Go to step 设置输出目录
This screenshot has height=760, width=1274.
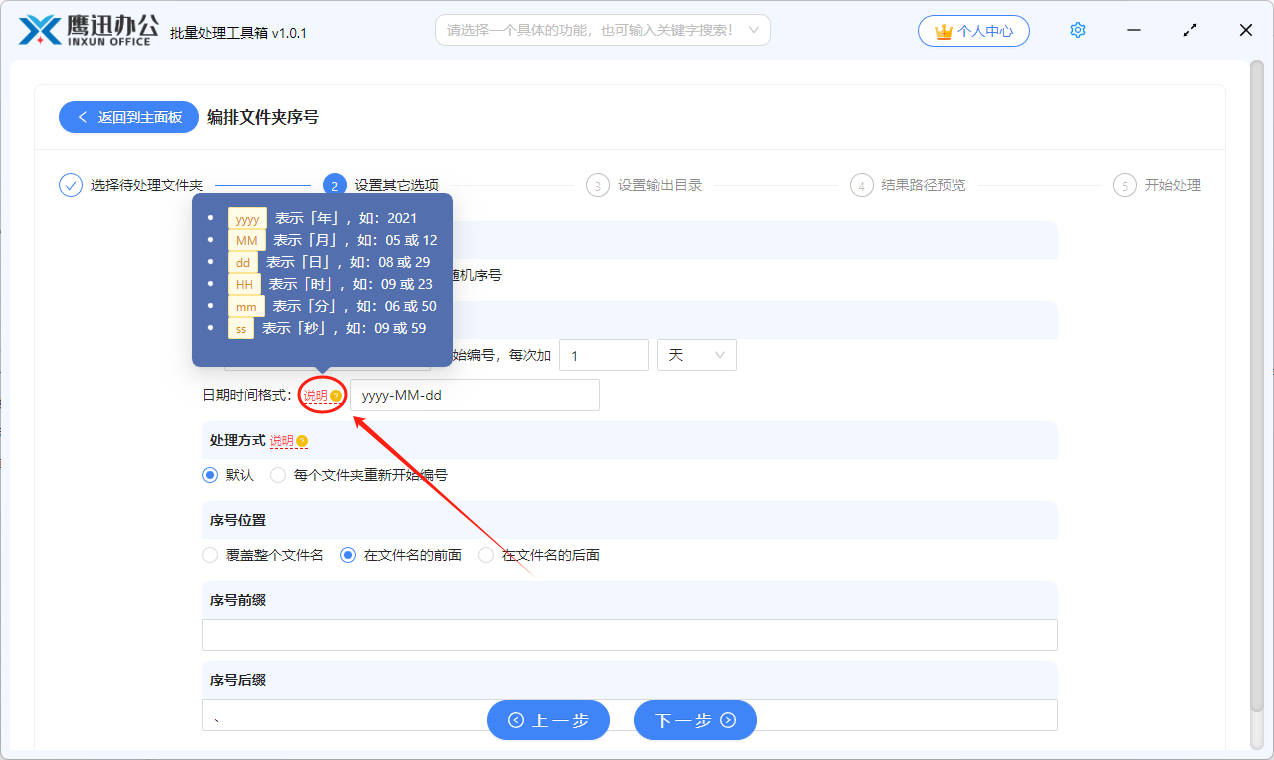pos(660,185)
